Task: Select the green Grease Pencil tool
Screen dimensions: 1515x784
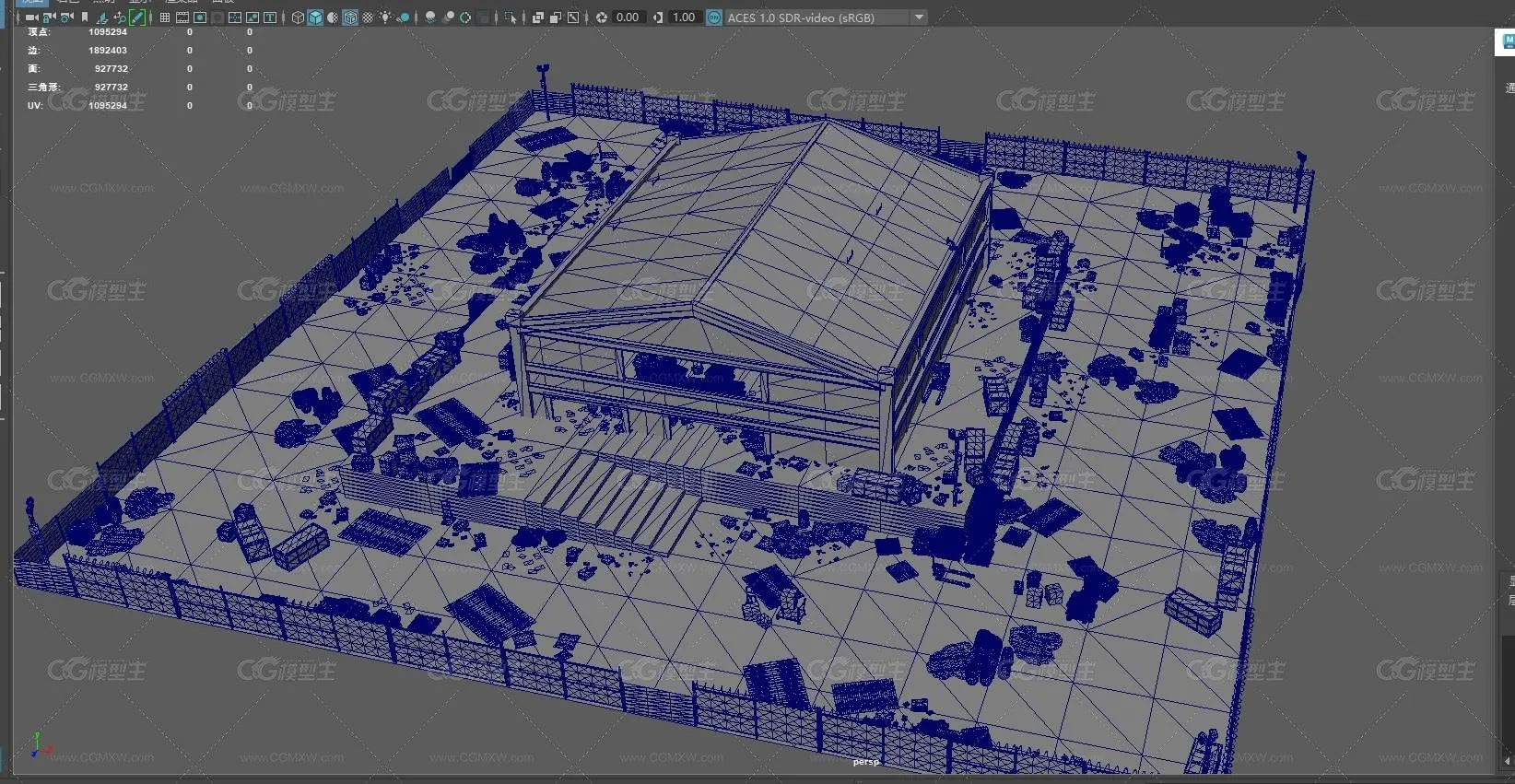Action: point(137,18)
